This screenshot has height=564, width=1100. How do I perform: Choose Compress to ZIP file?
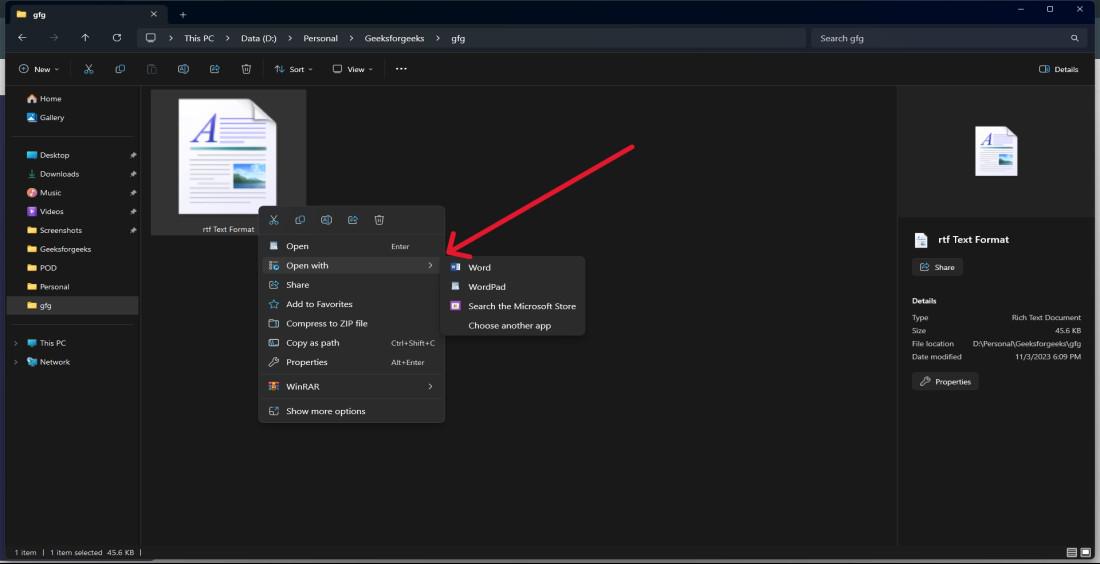tap(351, 323)
